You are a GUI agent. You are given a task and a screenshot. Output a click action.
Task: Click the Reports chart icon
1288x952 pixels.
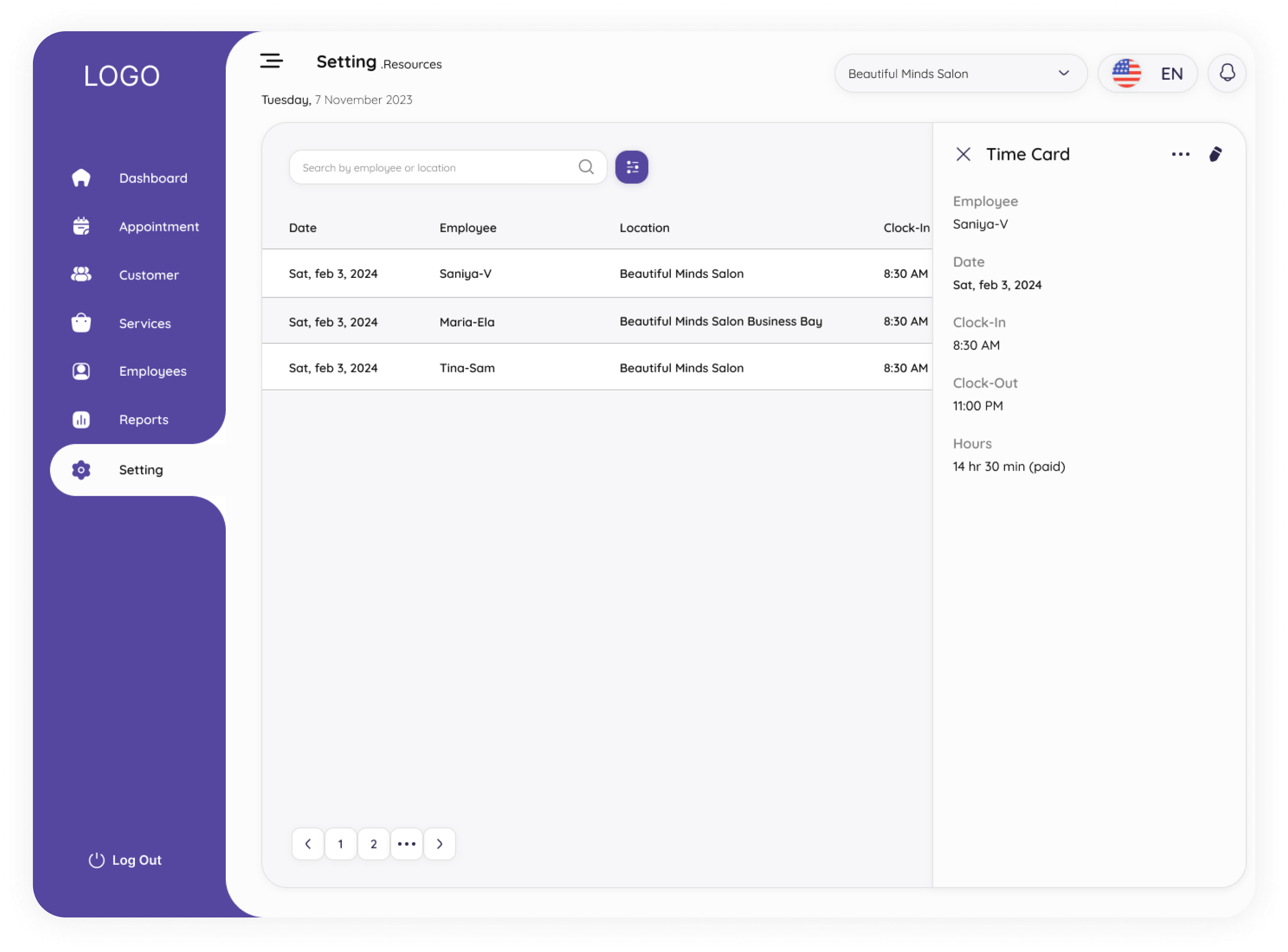coord(81,420)
